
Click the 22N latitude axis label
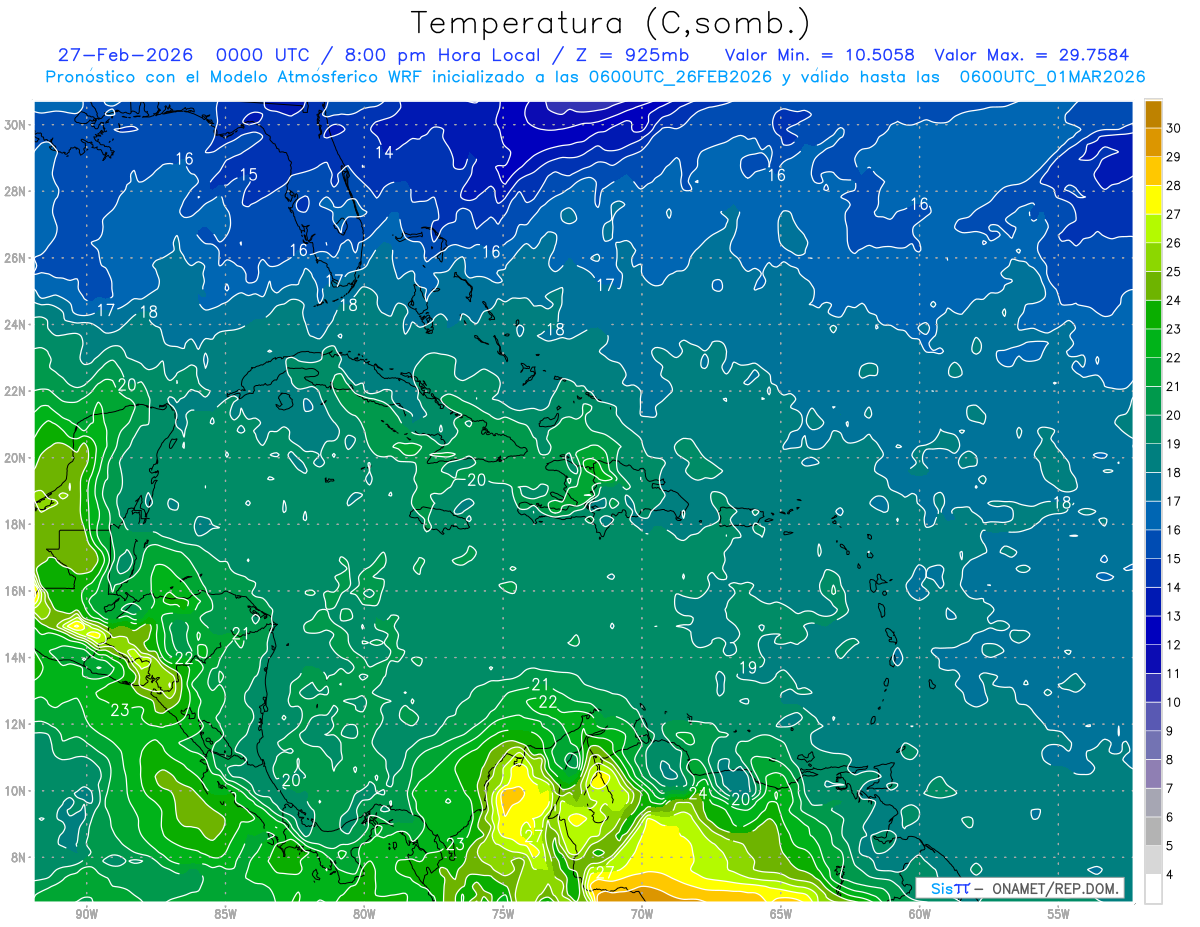(x=15, y=391)
